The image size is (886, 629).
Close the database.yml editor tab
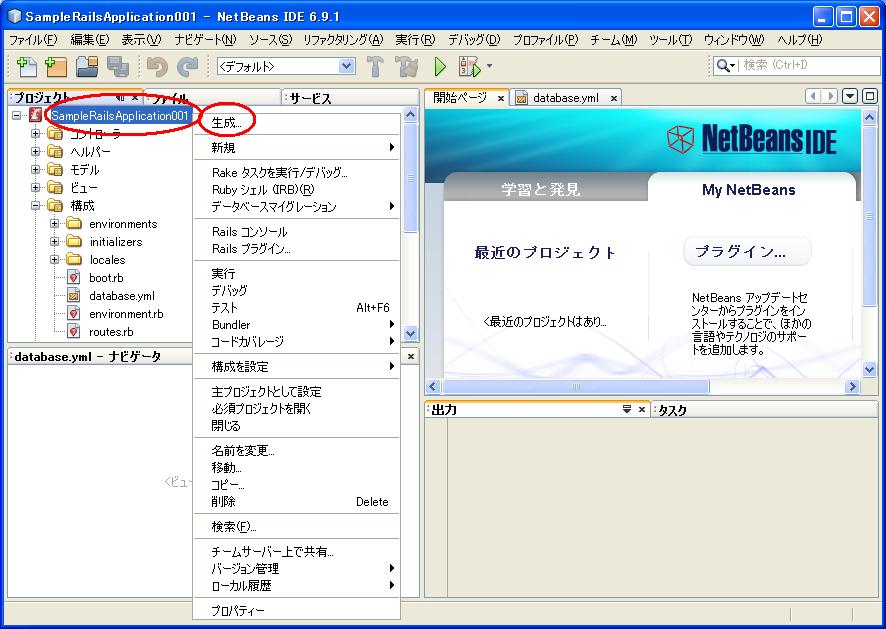pos(614,98)
